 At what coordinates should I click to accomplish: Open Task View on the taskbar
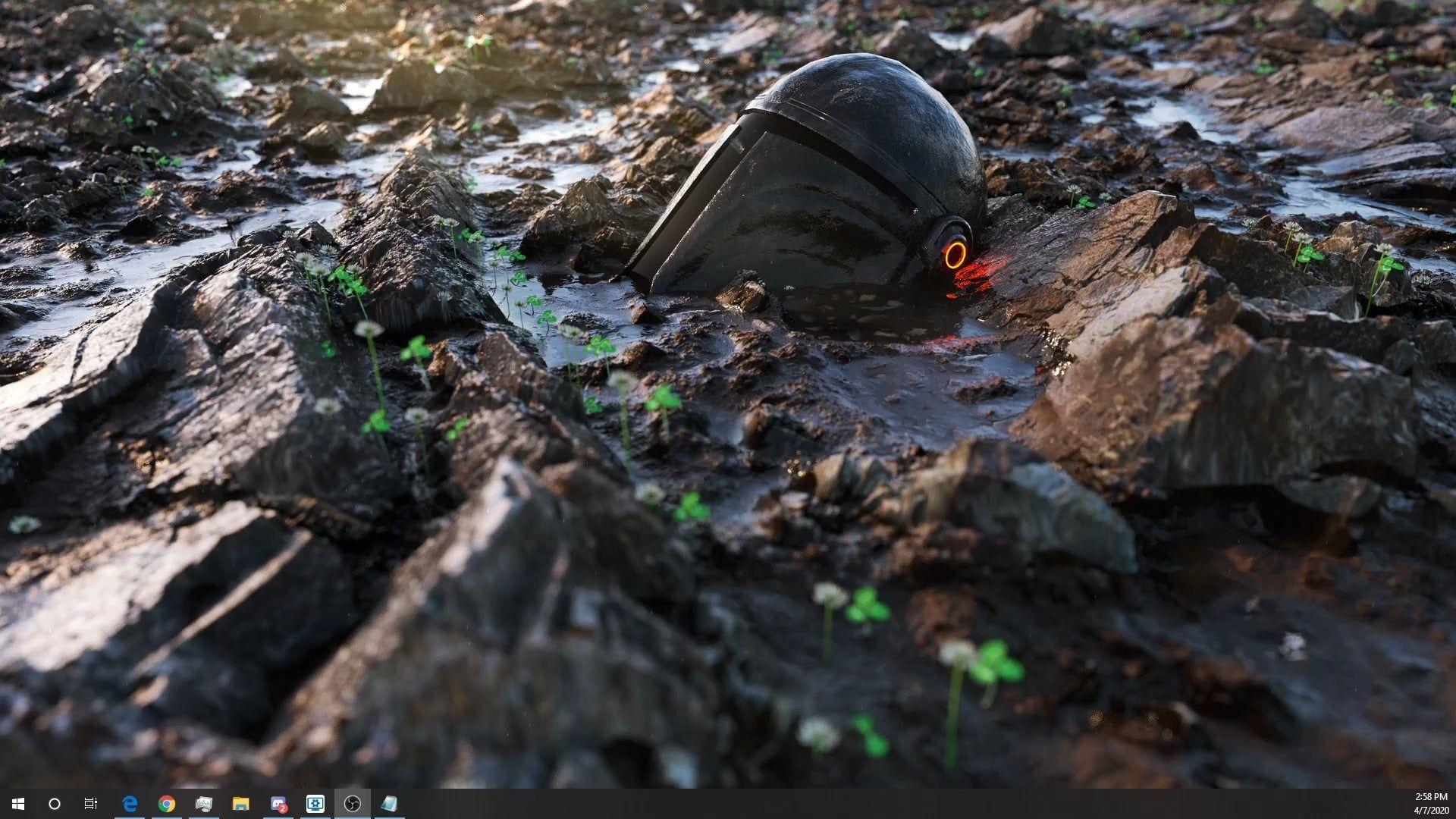pos(91,804)
